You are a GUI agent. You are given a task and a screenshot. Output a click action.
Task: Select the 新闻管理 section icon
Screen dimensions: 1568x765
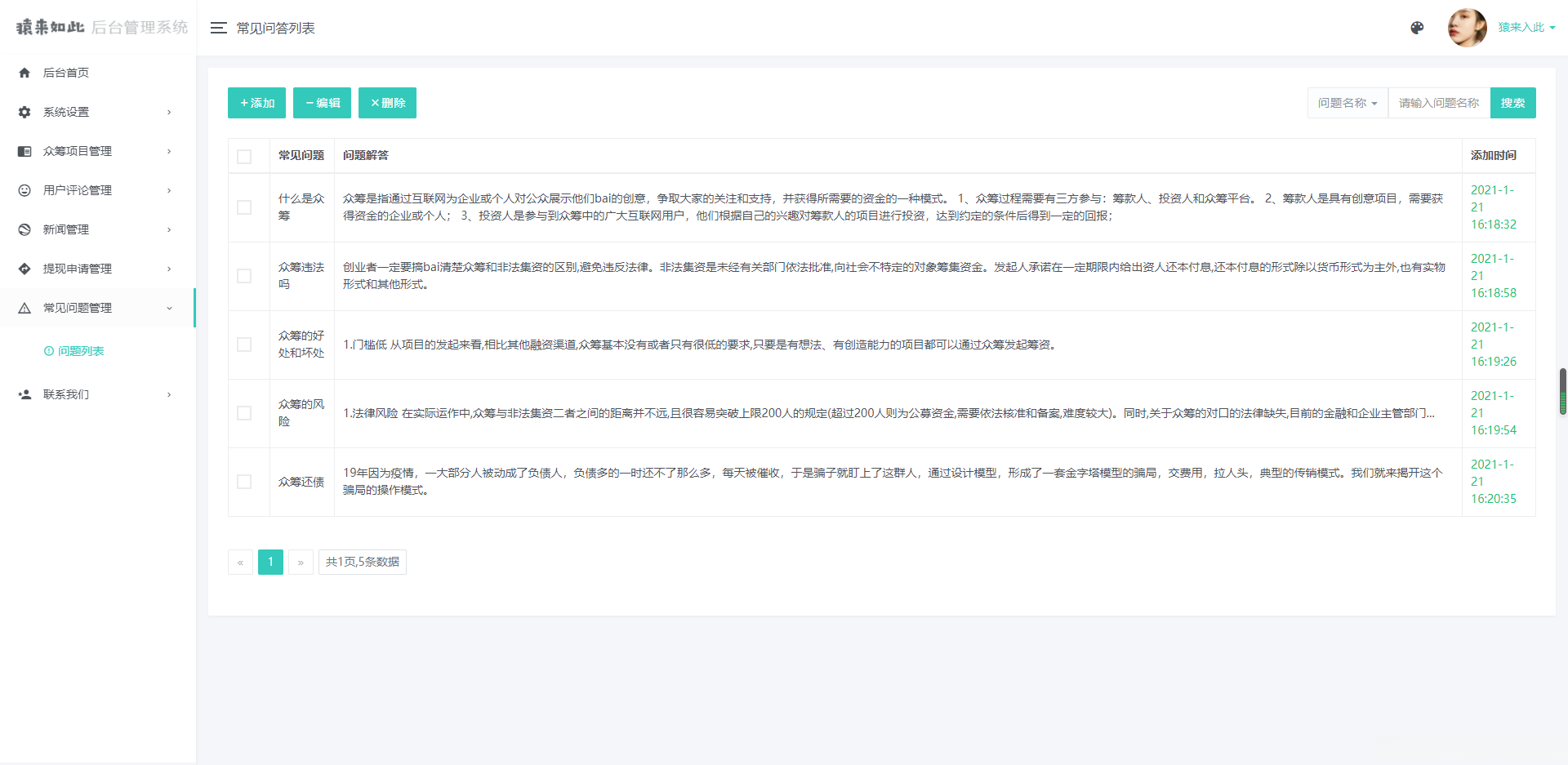24,229
